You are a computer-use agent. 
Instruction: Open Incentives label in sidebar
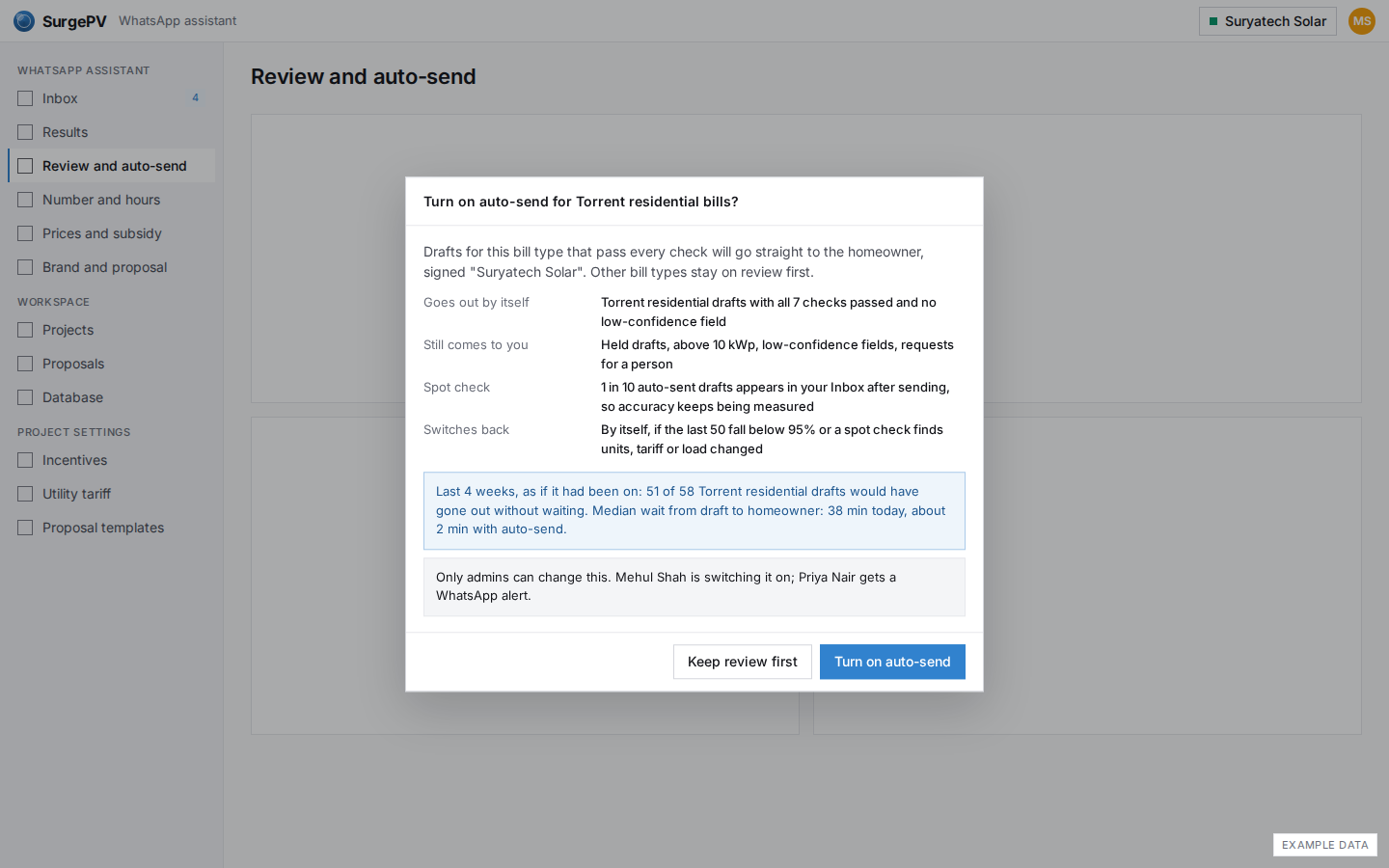click(74, 460)
